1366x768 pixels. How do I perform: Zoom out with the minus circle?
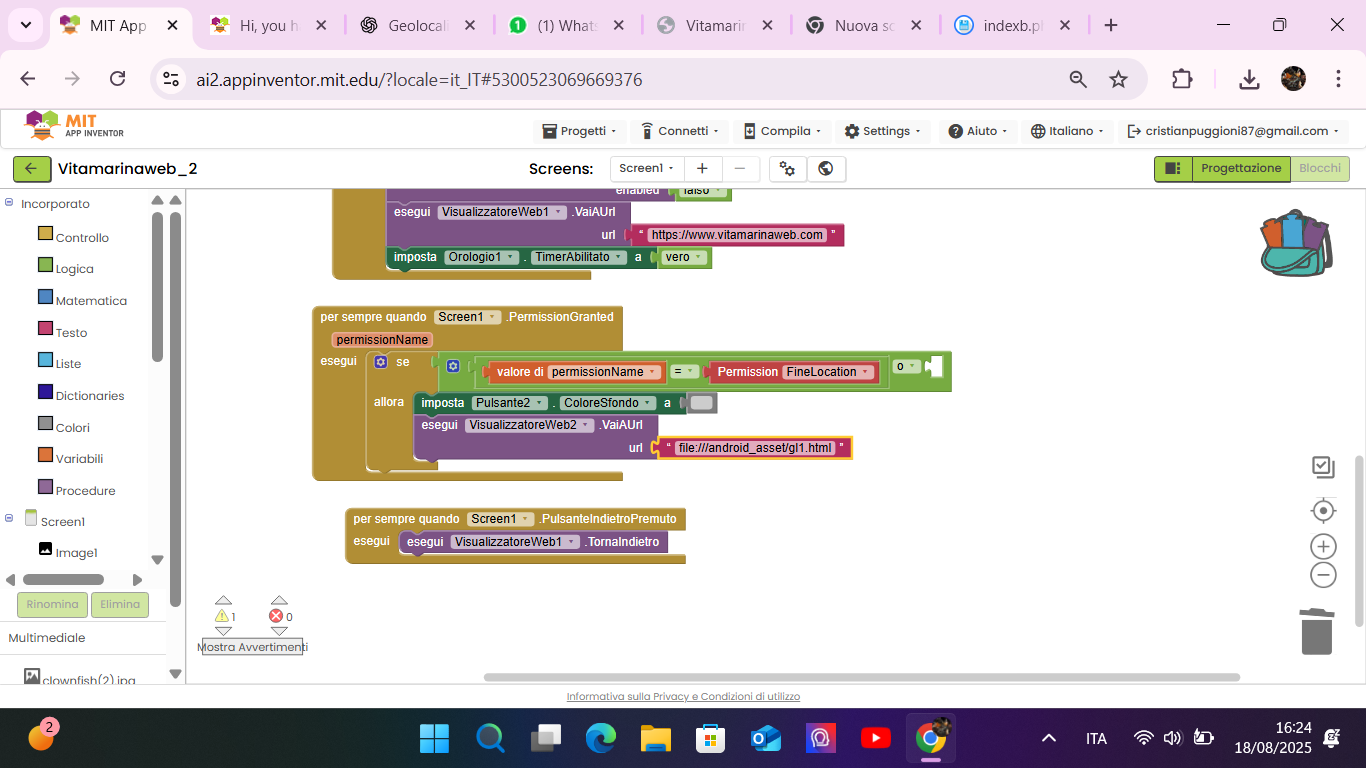1323,575
